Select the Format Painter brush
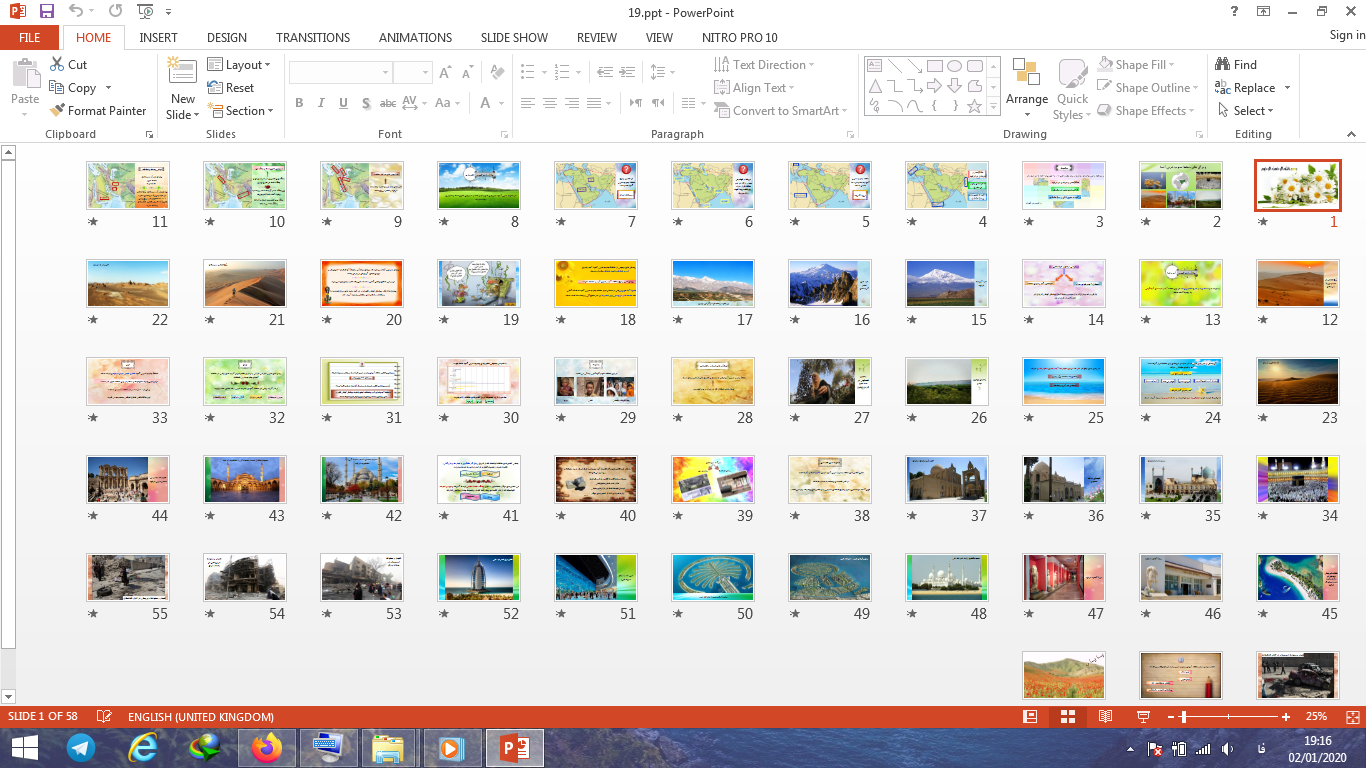 pos(57,111)
